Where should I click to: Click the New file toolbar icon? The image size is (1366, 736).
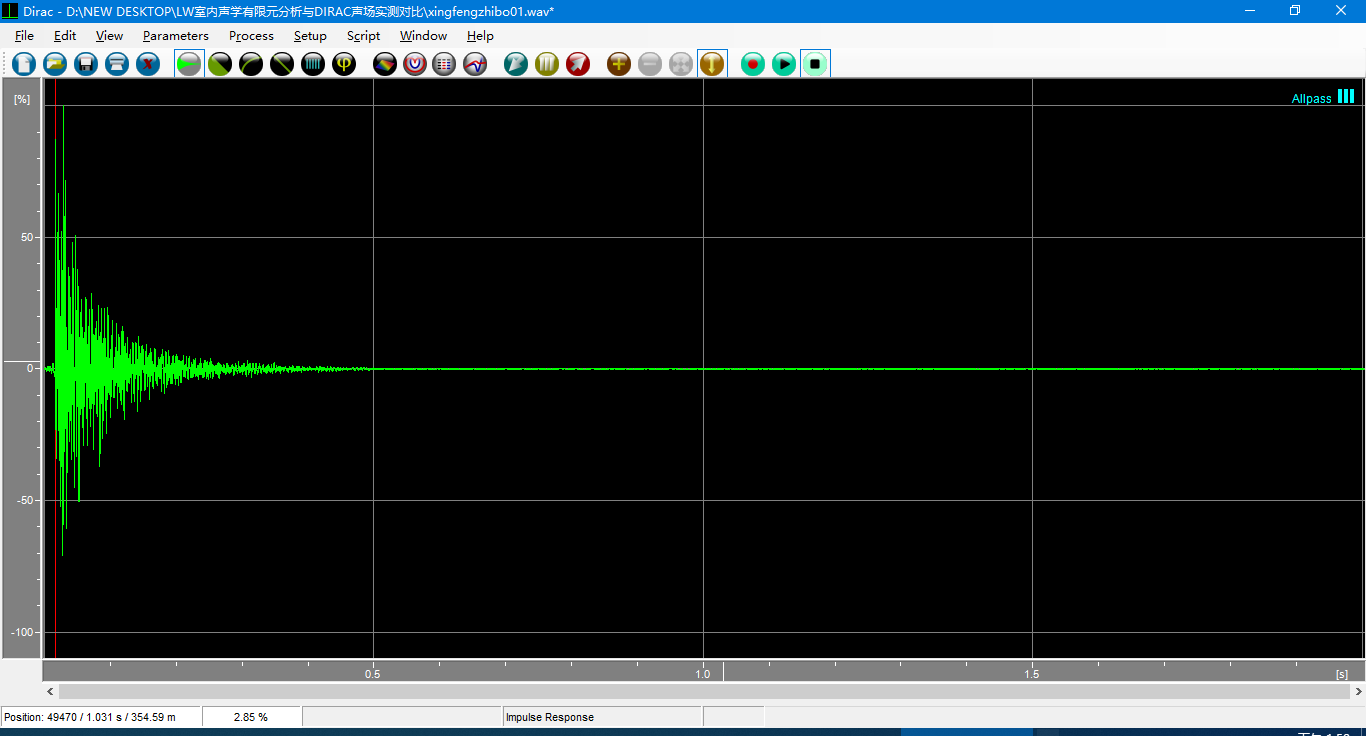(24, 64)
